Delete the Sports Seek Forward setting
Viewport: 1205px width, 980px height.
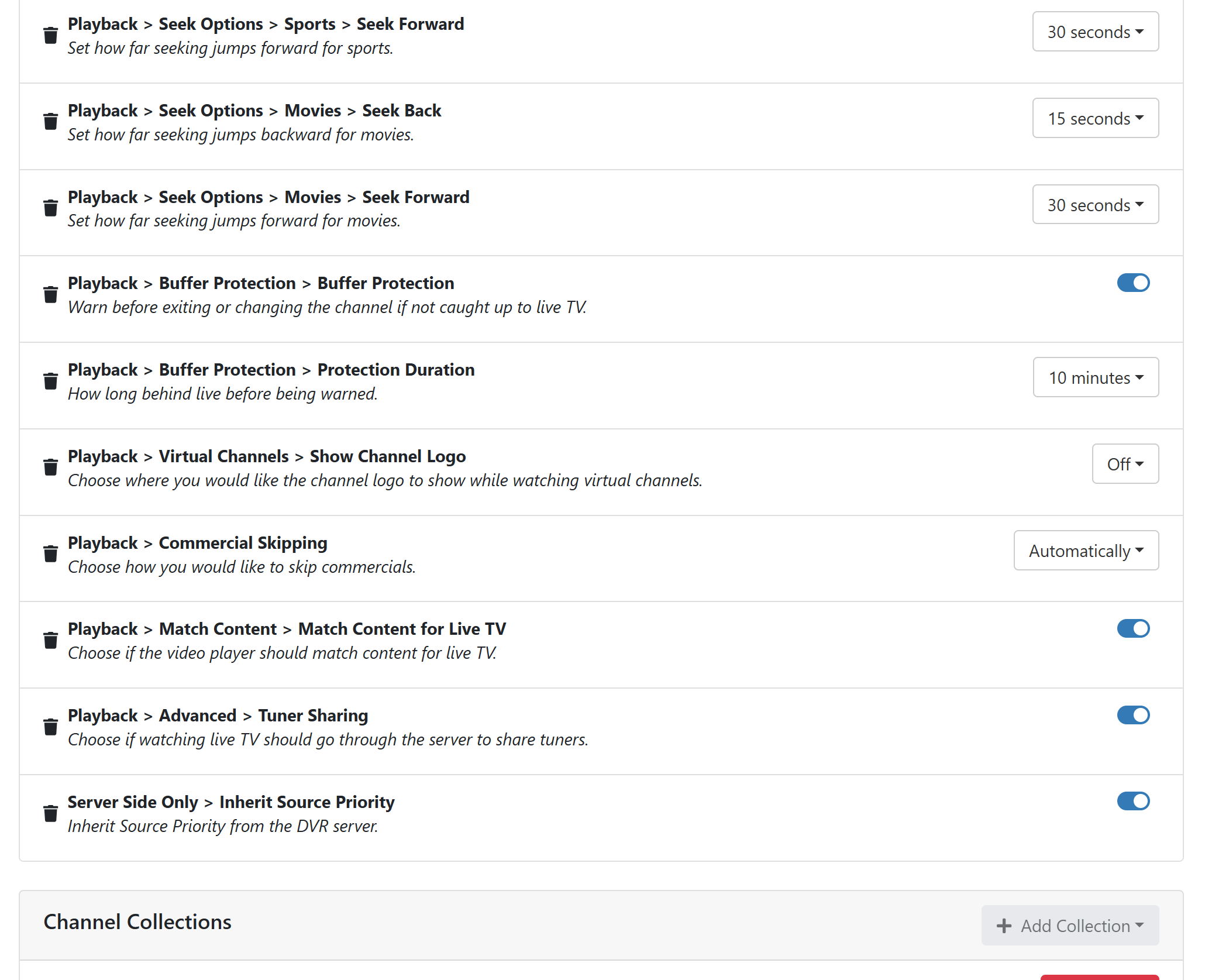[51, 36]
